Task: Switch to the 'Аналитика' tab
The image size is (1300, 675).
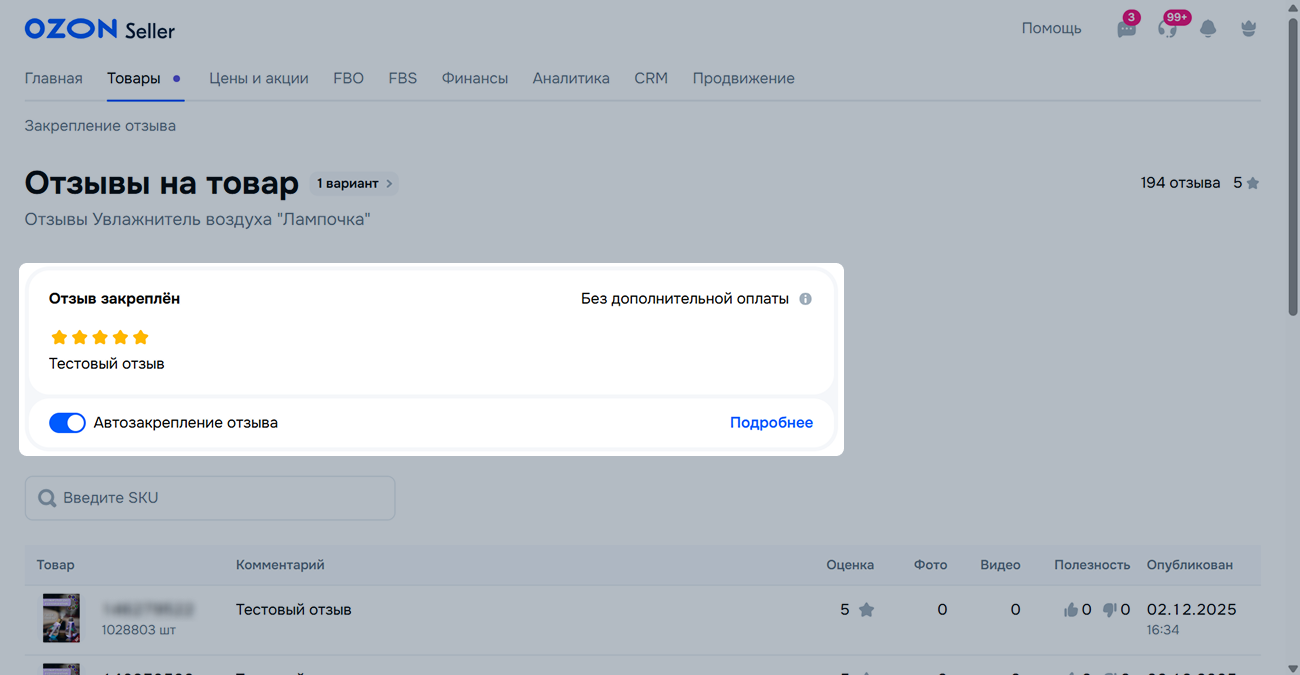Action: 571,78
